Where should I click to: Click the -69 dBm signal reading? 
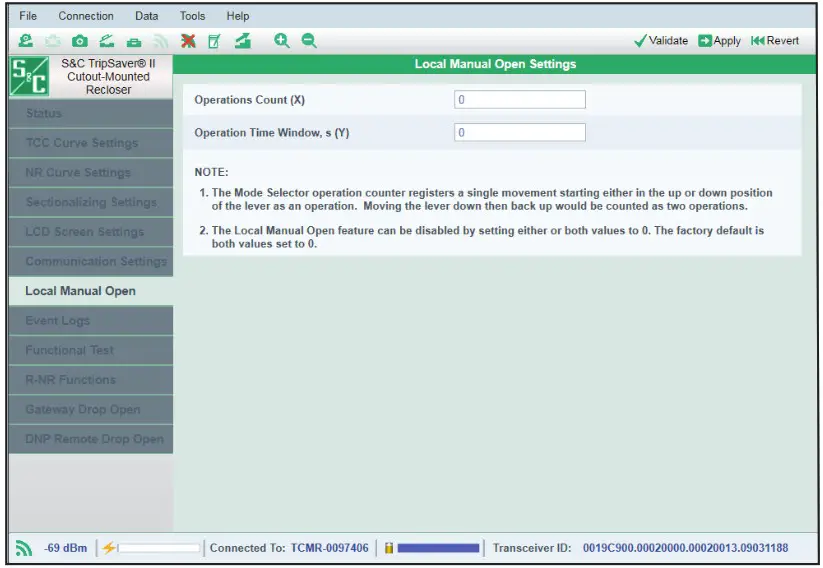(66, 548)
